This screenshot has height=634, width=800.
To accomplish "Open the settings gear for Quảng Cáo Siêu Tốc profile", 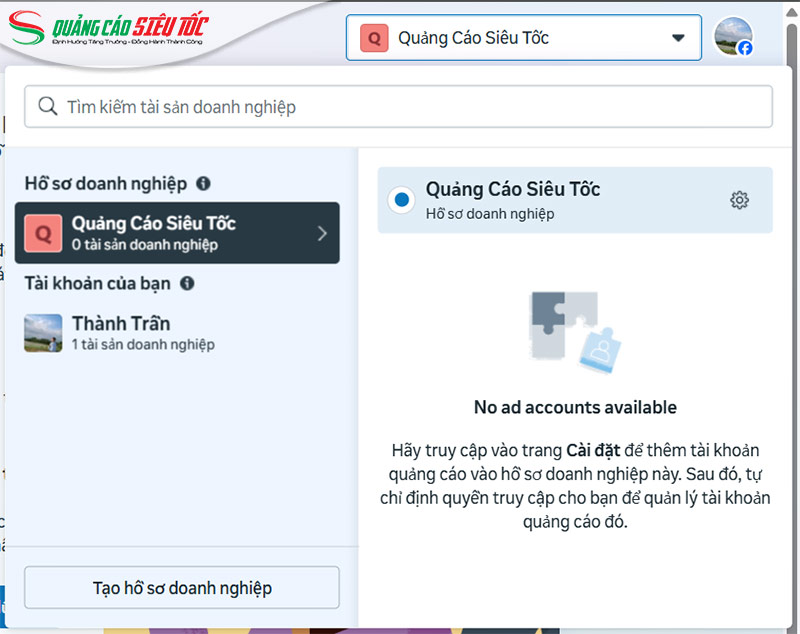I will pos(739,200).
